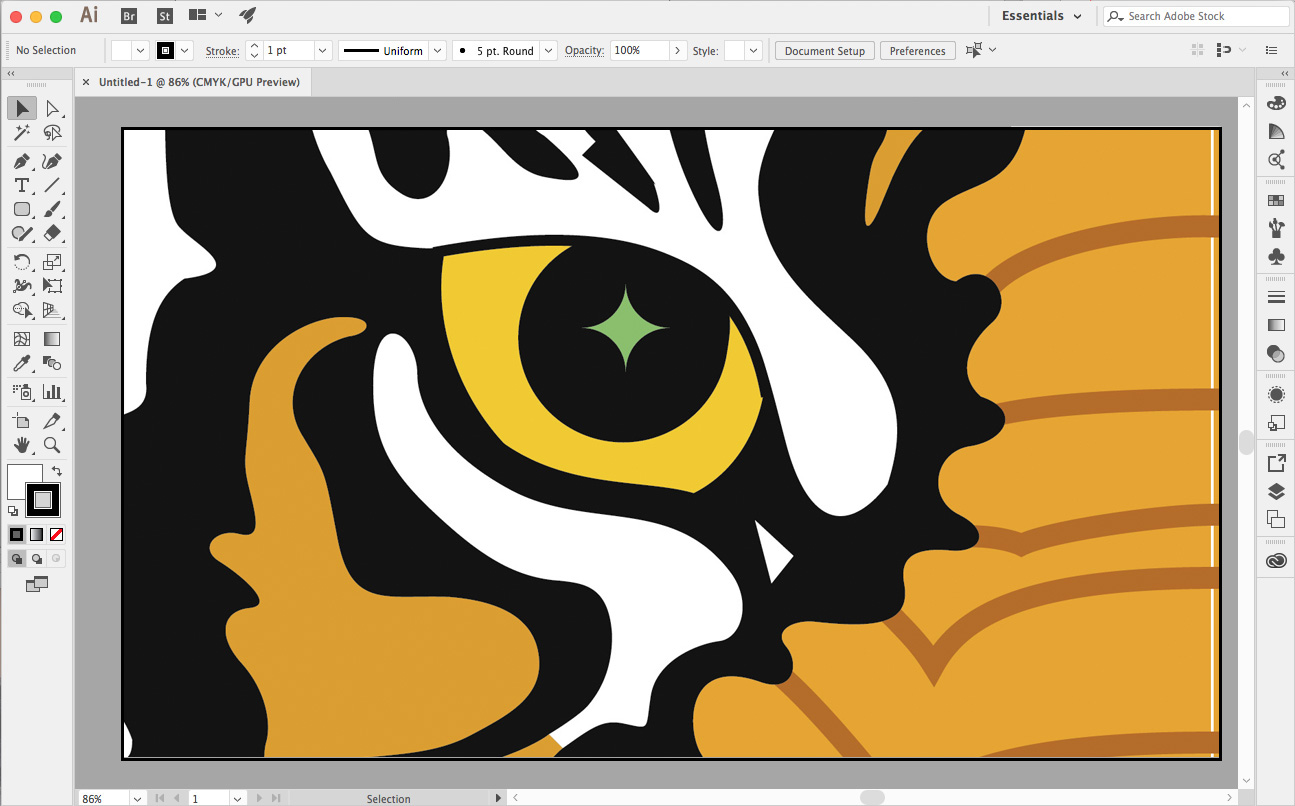Choose the Column Graph tool
Screen dimensions: 1295x806
pyautogui.click(x=53, y=392)
